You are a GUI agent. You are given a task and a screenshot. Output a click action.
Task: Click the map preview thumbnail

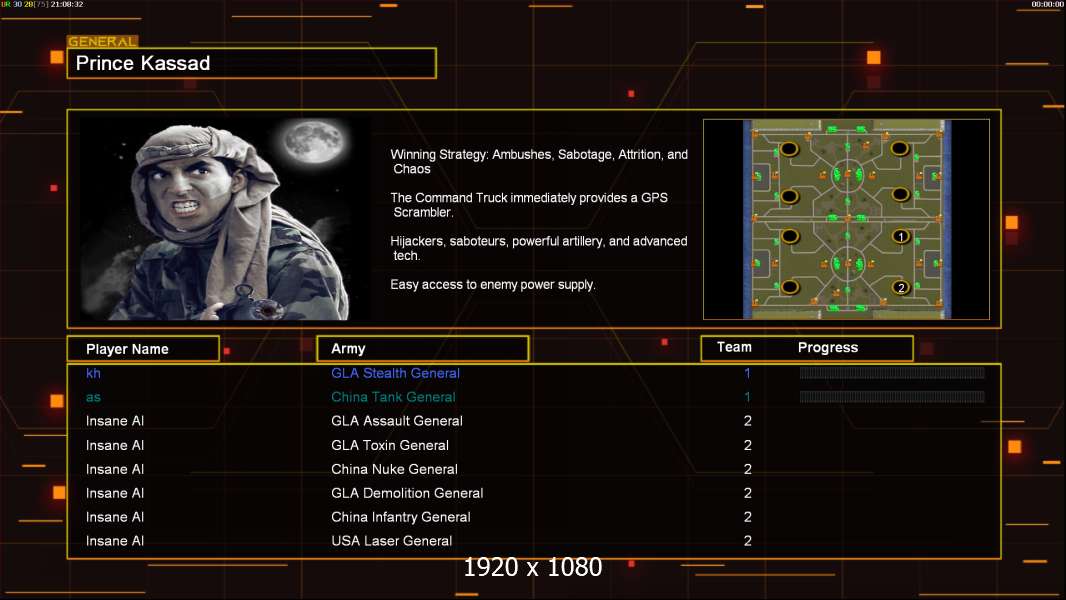click(x=846, y=219)
